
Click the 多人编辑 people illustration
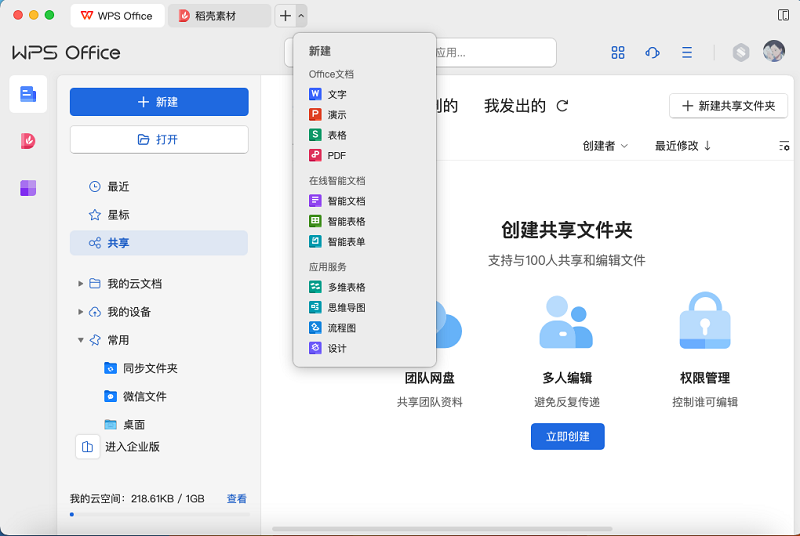click(566, 322)
